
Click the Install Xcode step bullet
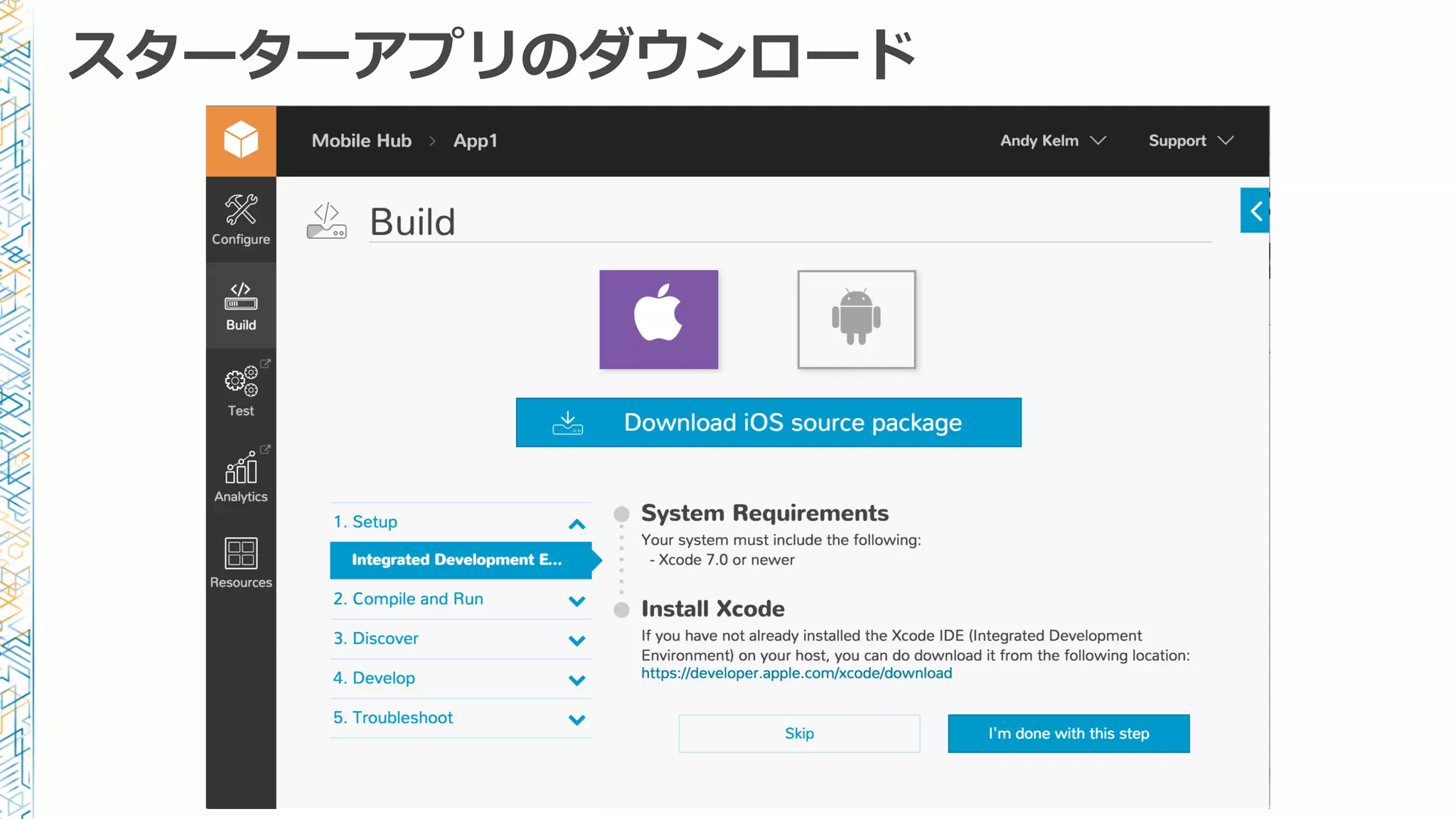tap(621, 609)
